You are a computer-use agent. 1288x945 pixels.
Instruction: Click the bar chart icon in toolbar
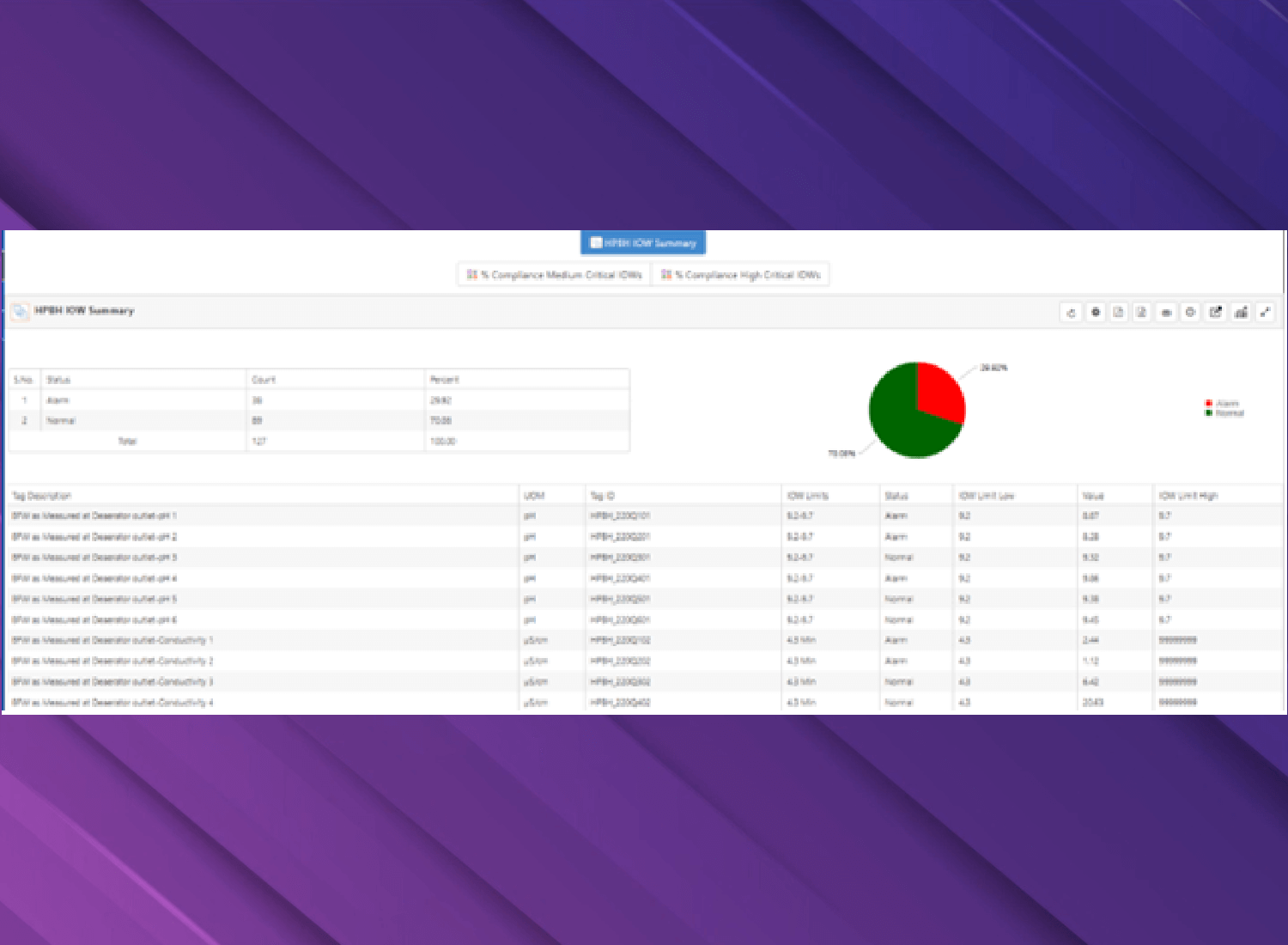pyautogui.click(x=1241, y=313)
